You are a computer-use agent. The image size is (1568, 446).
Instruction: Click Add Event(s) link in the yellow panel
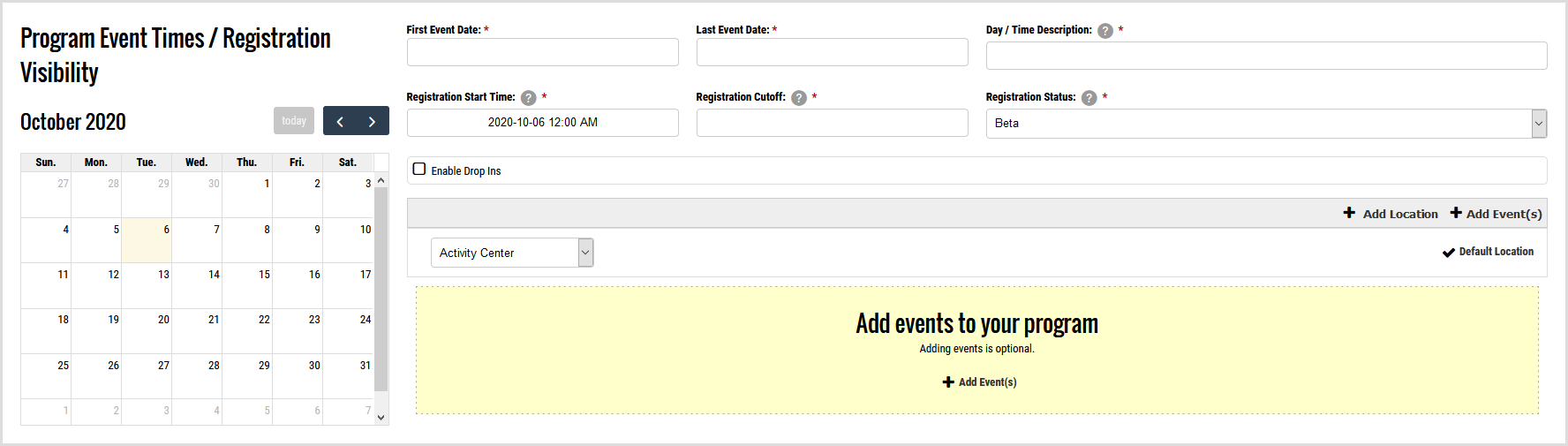point(979,382)
